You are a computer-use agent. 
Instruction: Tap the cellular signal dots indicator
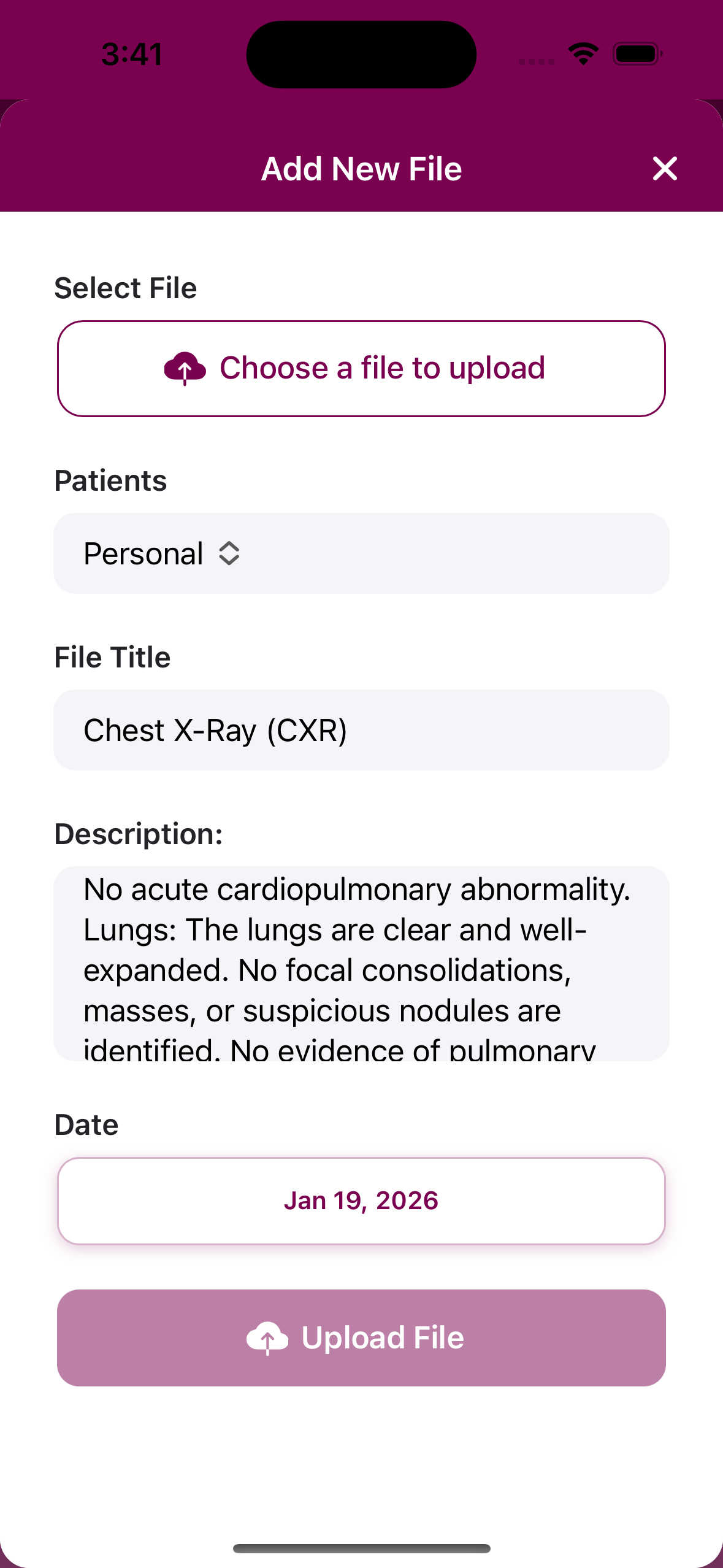click(x=536, y=61)
